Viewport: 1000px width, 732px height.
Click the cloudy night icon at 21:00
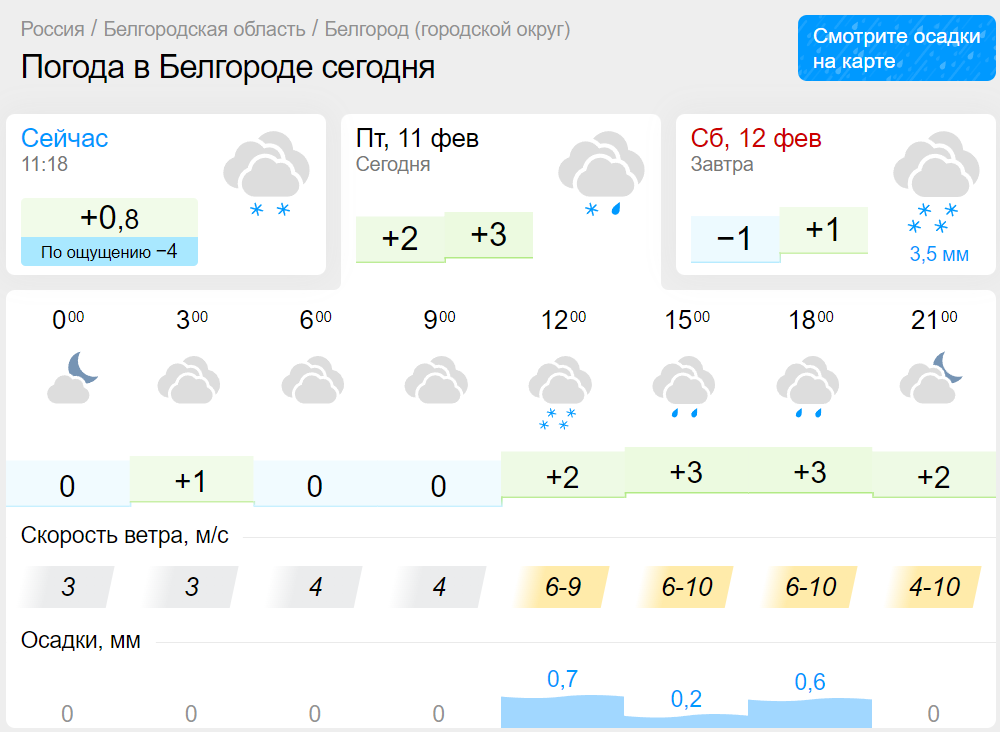coord(932,377)
